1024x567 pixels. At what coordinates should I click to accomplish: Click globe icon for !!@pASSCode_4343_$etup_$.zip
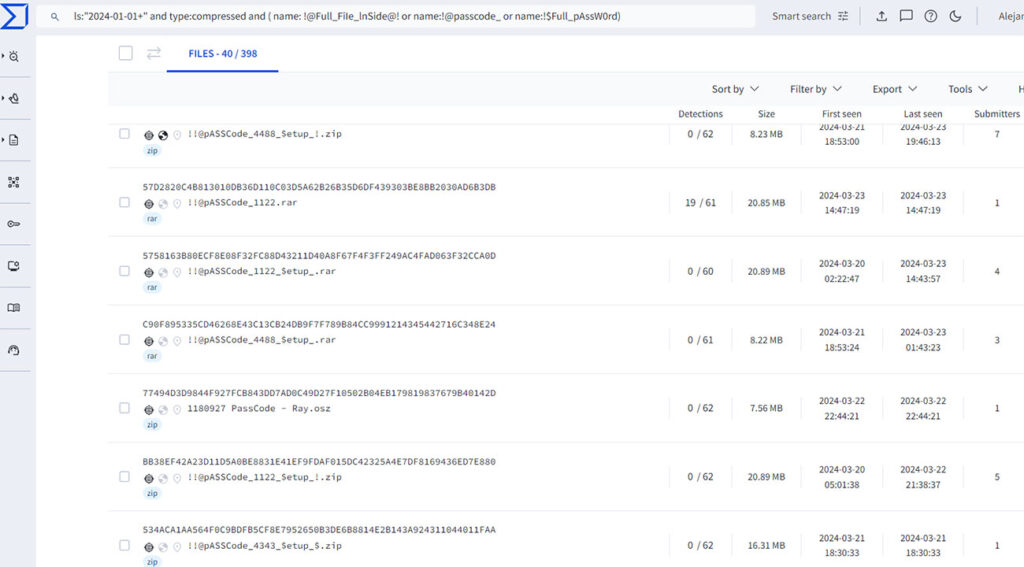pos(163,547)
